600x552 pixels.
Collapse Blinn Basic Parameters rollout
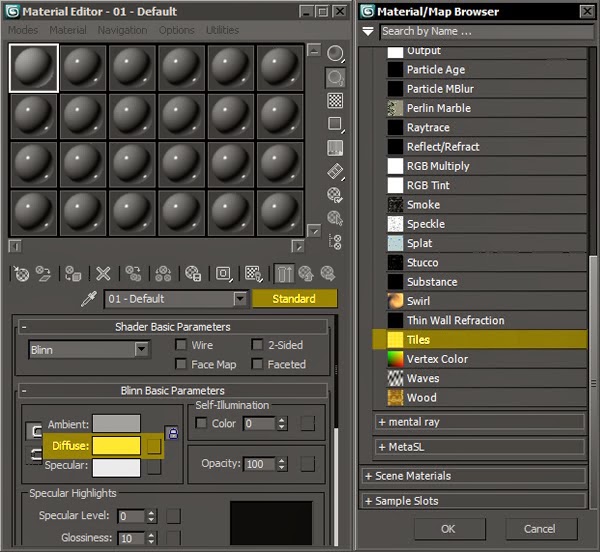point(24,391)
